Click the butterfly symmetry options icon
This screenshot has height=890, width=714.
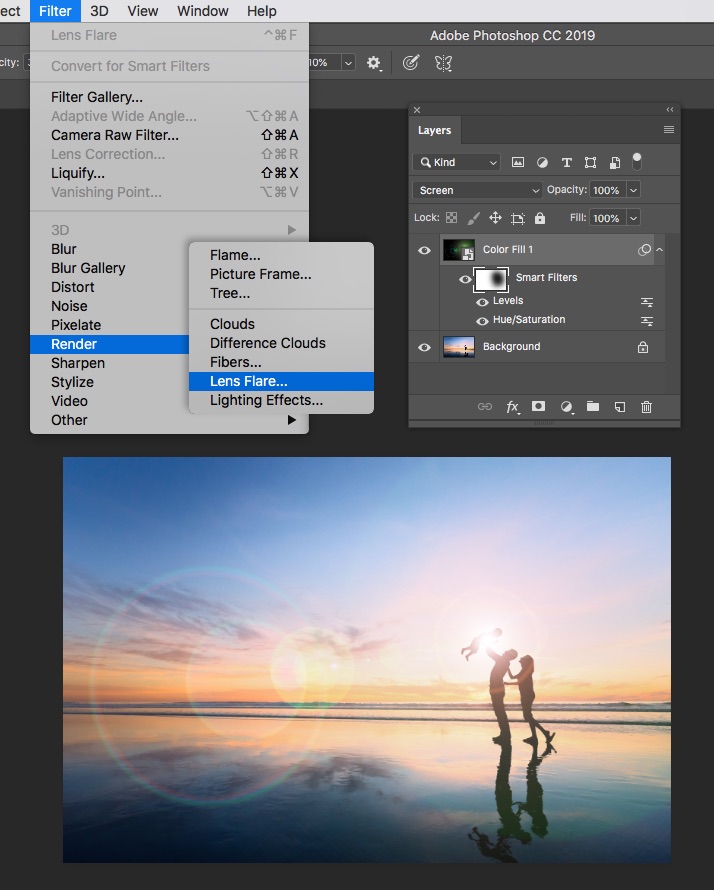(443, 62)
